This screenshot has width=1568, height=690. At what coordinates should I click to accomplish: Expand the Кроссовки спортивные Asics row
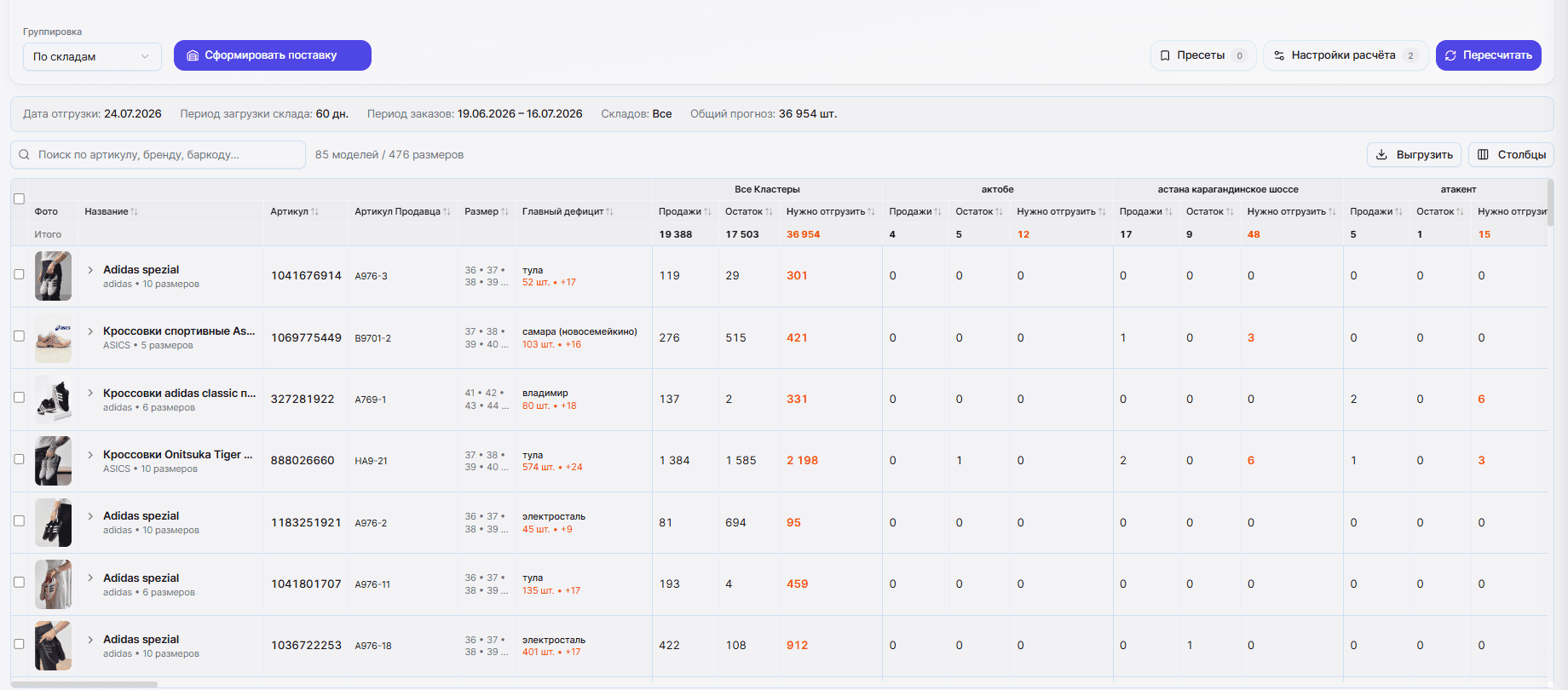coord(90,331)
